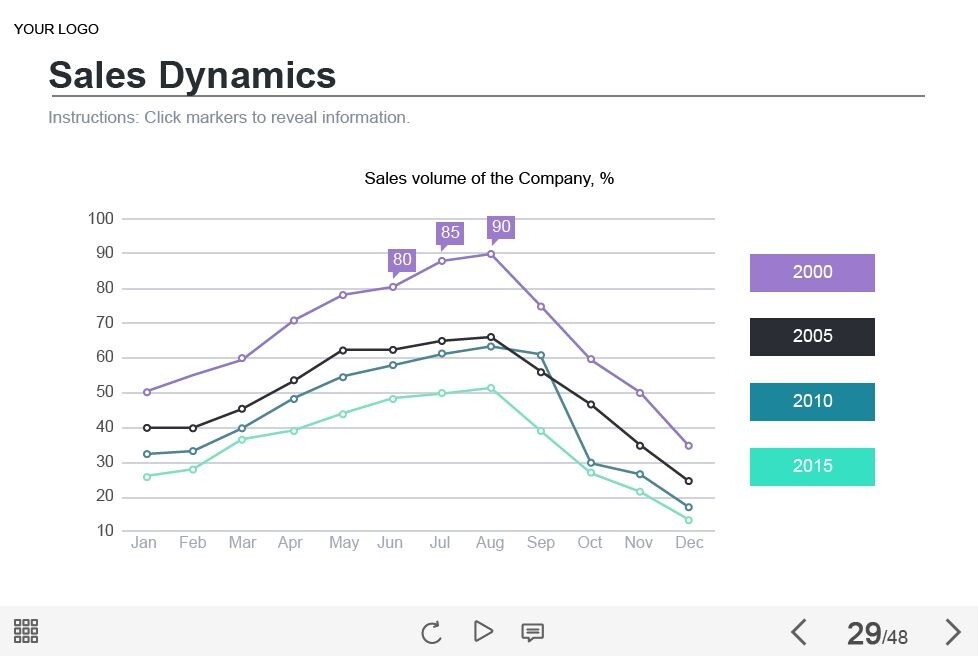
Task: Click the purple marker labeled 80
Action: tap(401, 260)
